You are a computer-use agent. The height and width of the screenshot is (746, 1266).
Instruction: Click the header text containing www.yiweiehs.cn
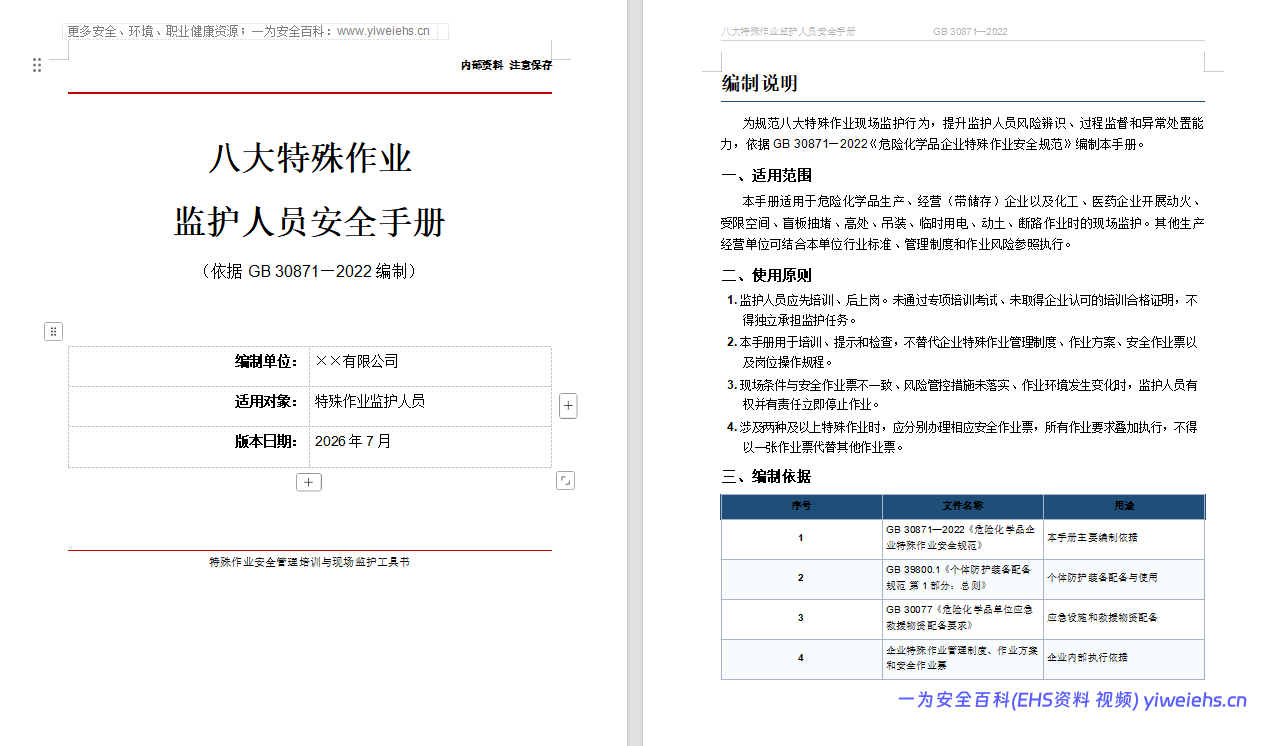coord(249,31)
